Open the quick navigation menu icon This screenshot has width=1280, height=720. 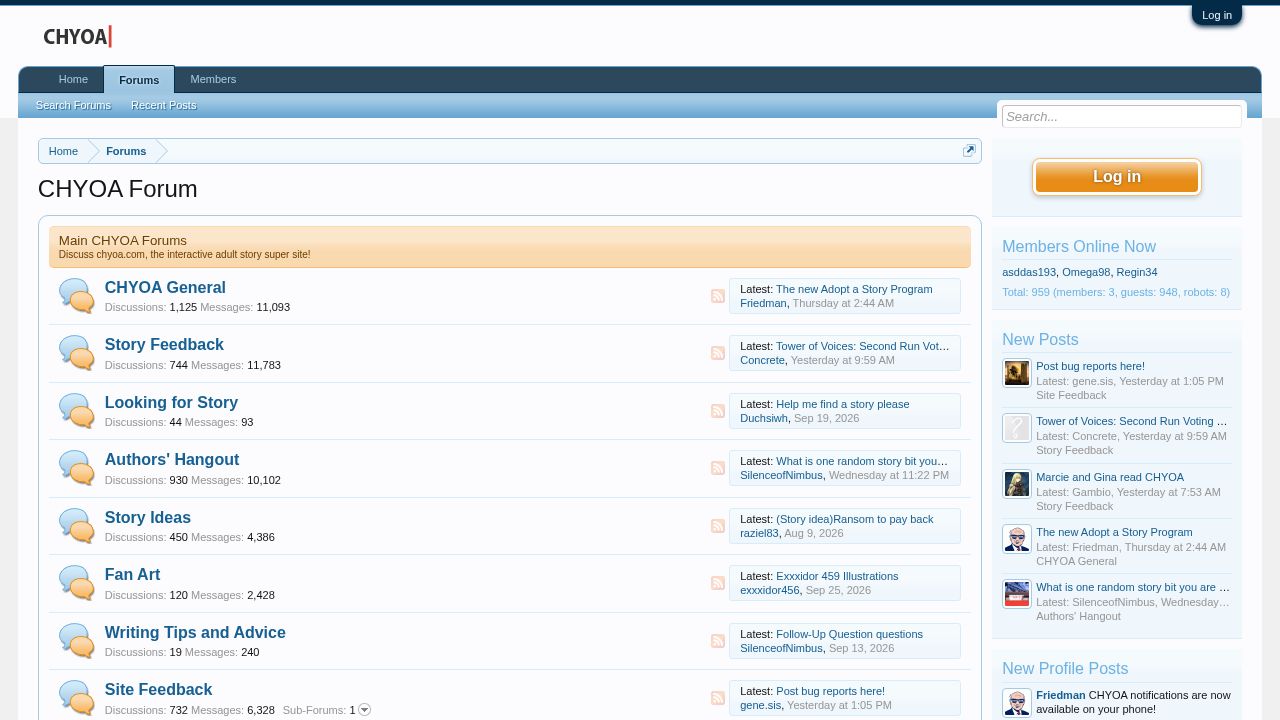pyautogui.click(x=969, y=151)
